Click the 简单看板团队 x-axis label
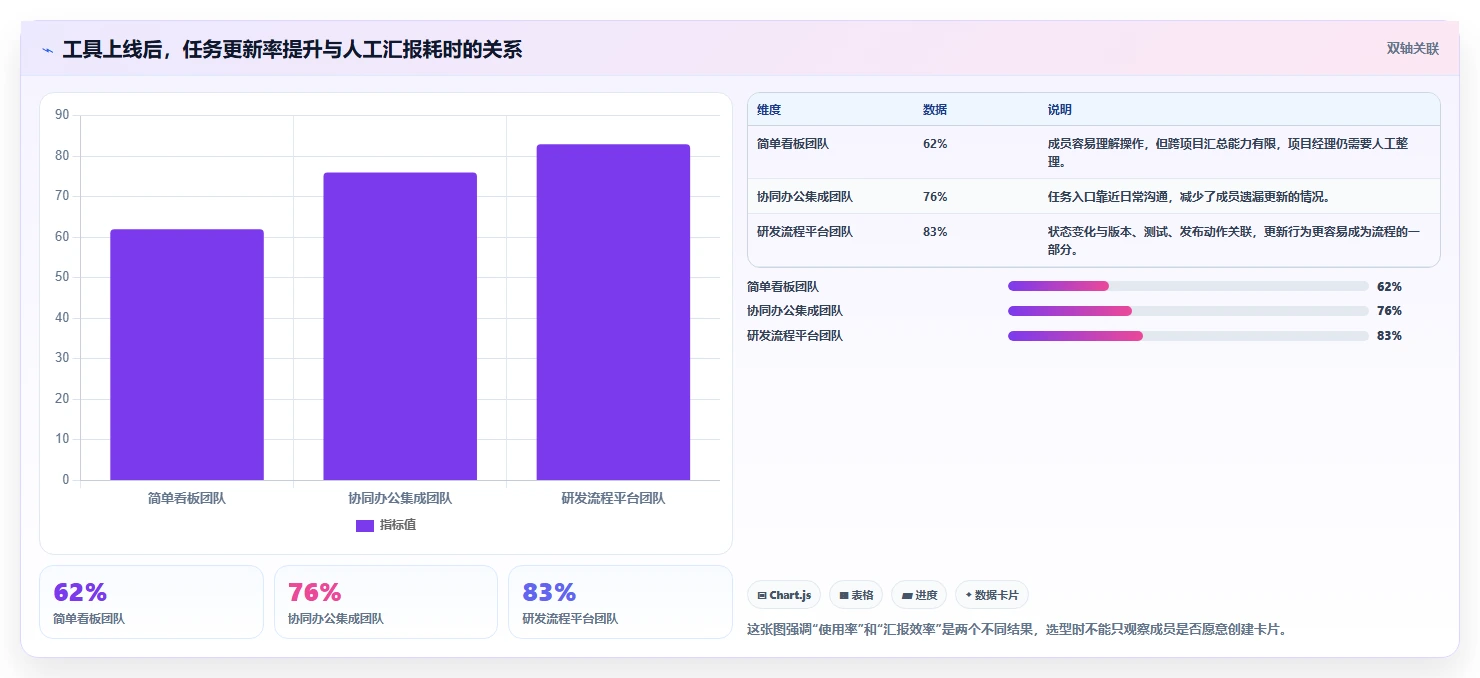The image size is (1480, 678). coord(187,498)
